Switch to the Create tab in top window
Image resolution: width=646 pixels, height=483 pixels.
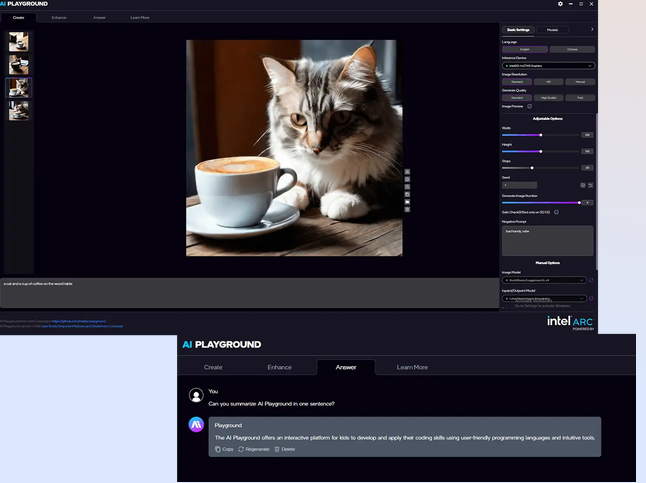[19, 18]
